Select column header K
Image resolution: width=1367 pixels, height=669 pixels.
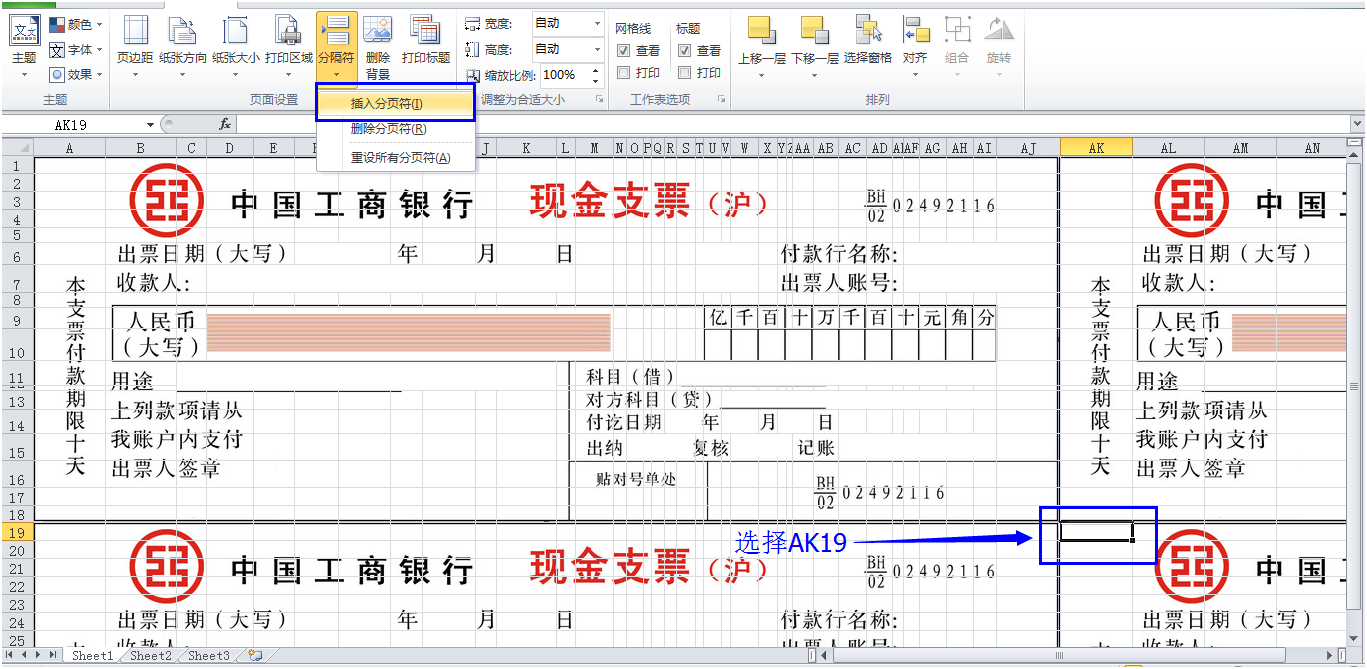pyautogui.click(x=526, y=148)
